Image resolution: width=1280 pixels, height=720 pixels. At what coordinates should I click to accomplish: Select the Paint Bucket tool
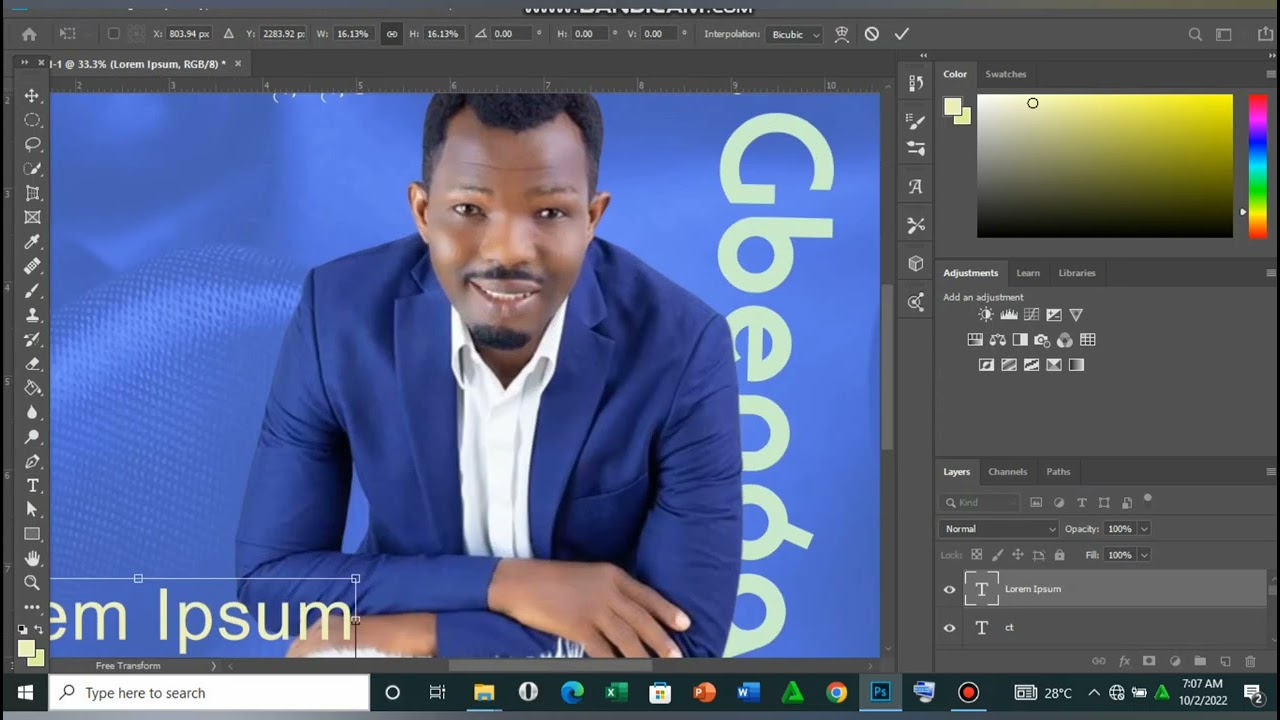click(x=32, y=388)
